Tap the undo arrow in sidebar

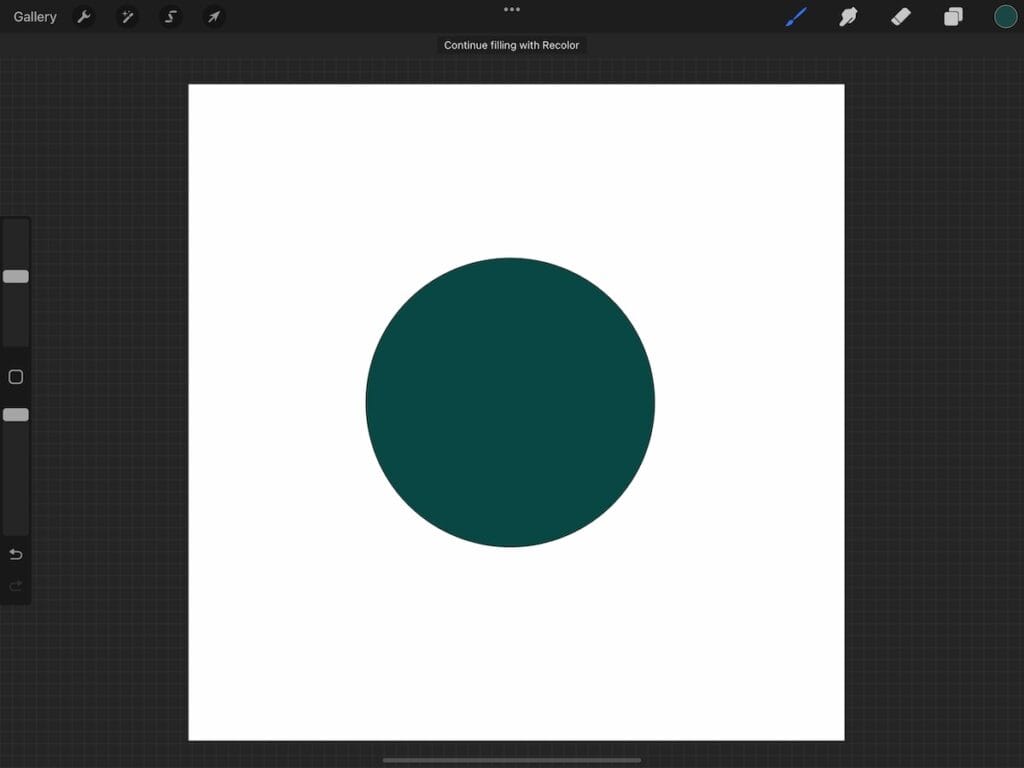[x=15, y=554]
